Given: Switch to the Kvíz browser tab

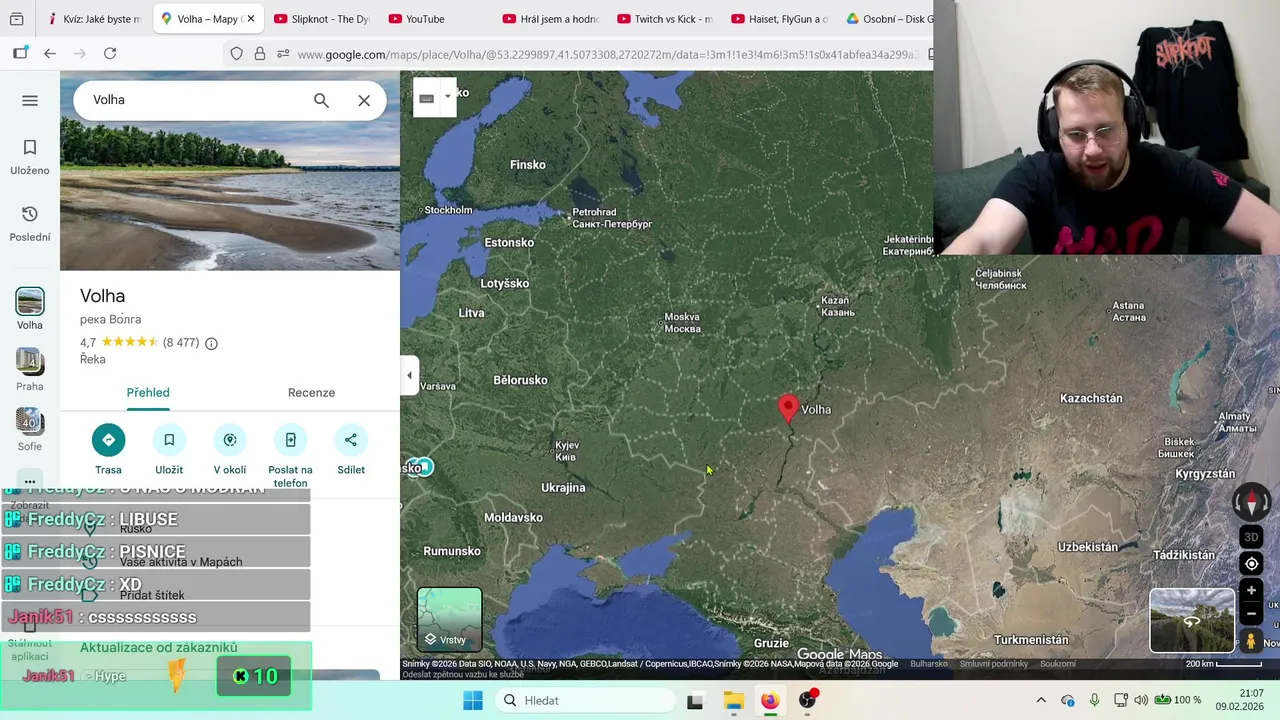Looking at the screenshot, I should tap(95, 19).
